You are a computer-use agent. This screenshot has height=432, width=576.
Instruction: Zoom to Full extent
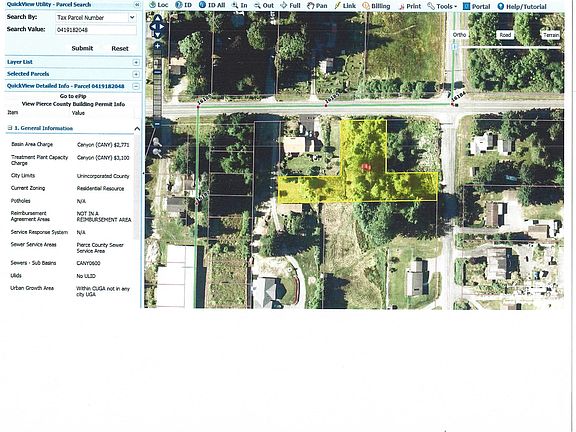coord(290,6)
